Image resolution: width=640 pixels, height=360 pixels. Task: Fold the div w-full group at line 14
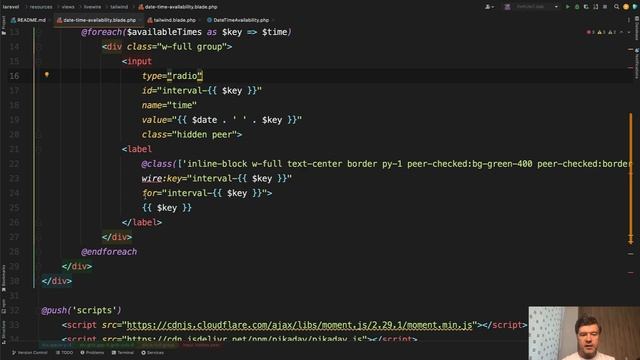[x=39, y=47]
